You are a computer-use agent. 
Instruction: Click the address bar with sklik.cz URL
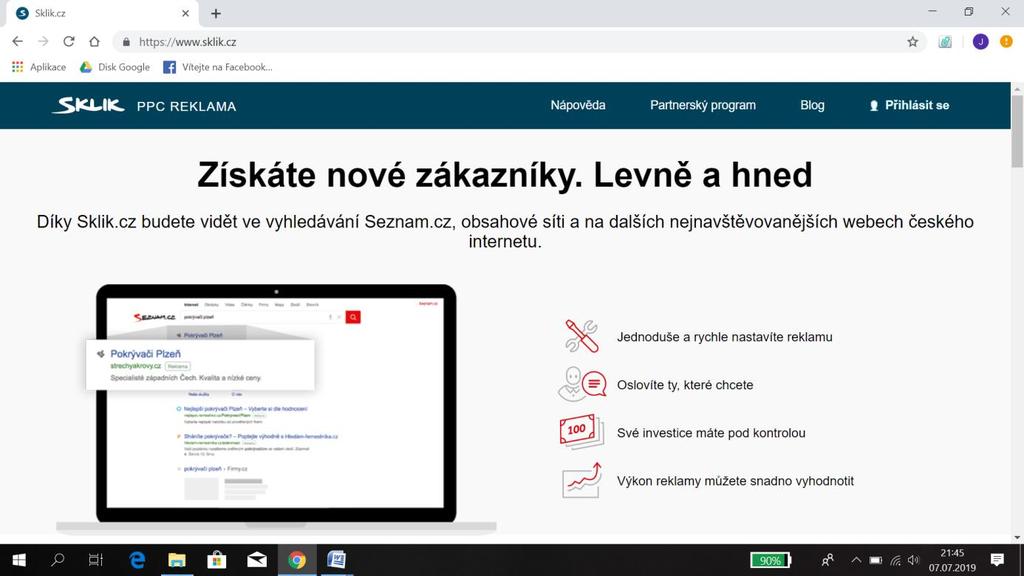(519, 42)
